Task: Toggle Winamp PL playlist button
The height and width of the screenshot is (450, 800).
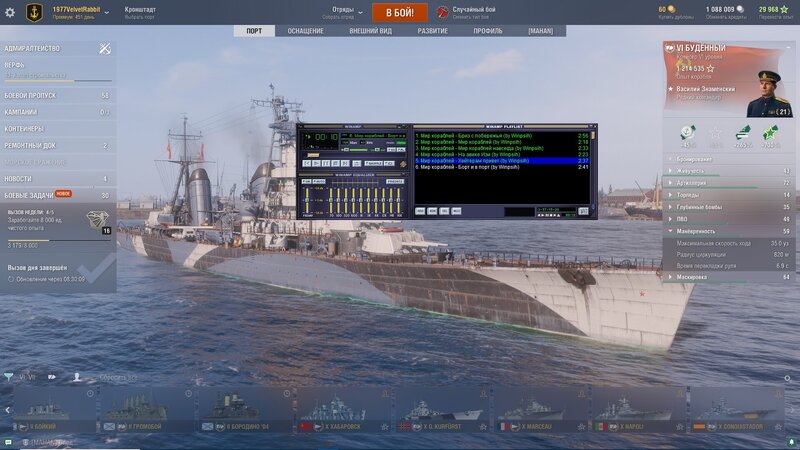Action: tap(401, 149)
